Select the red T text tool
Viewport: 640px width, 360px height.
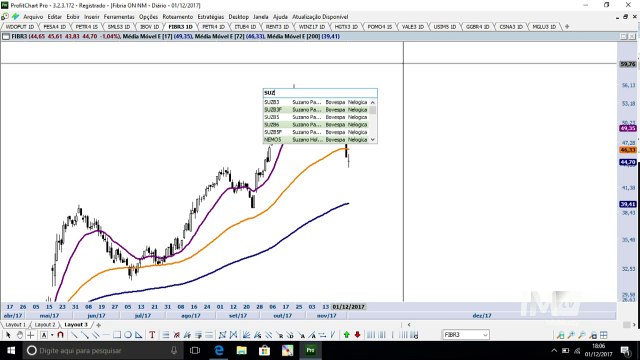[152, 335]
